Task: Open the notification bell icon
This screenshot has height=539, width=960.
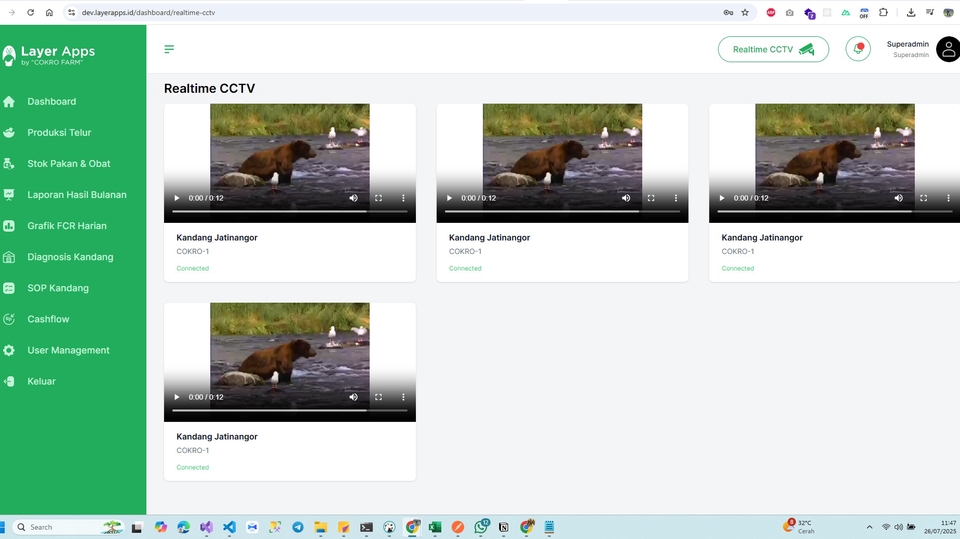Action: 857,49
